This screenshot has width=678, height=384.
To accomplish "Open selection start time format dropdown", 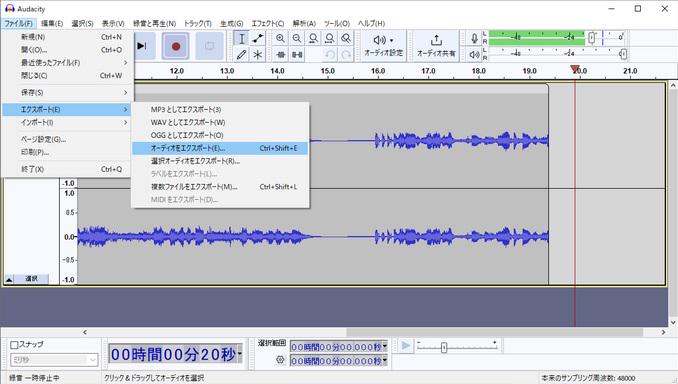I will 384,347.
